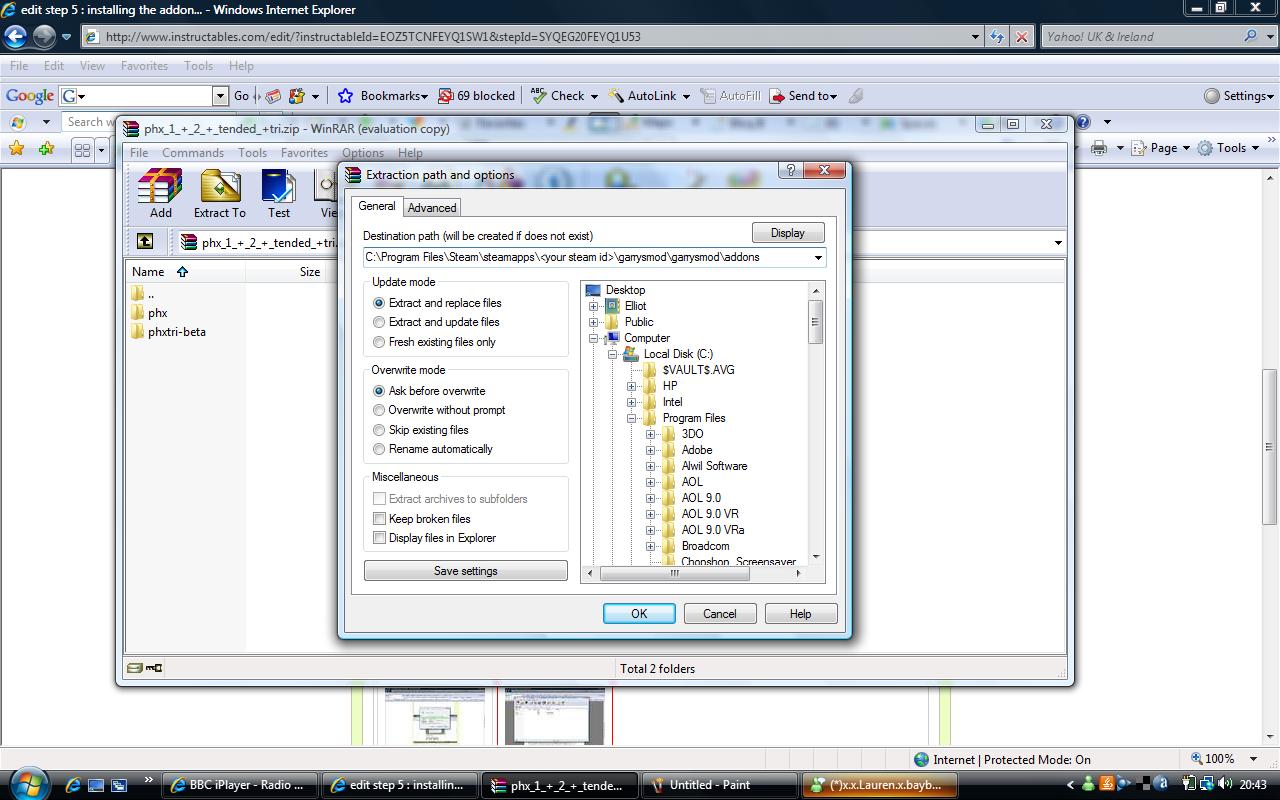Expand the HP folder node
1280x800 pixels.
pyautogui.click(x=631, y=386)
